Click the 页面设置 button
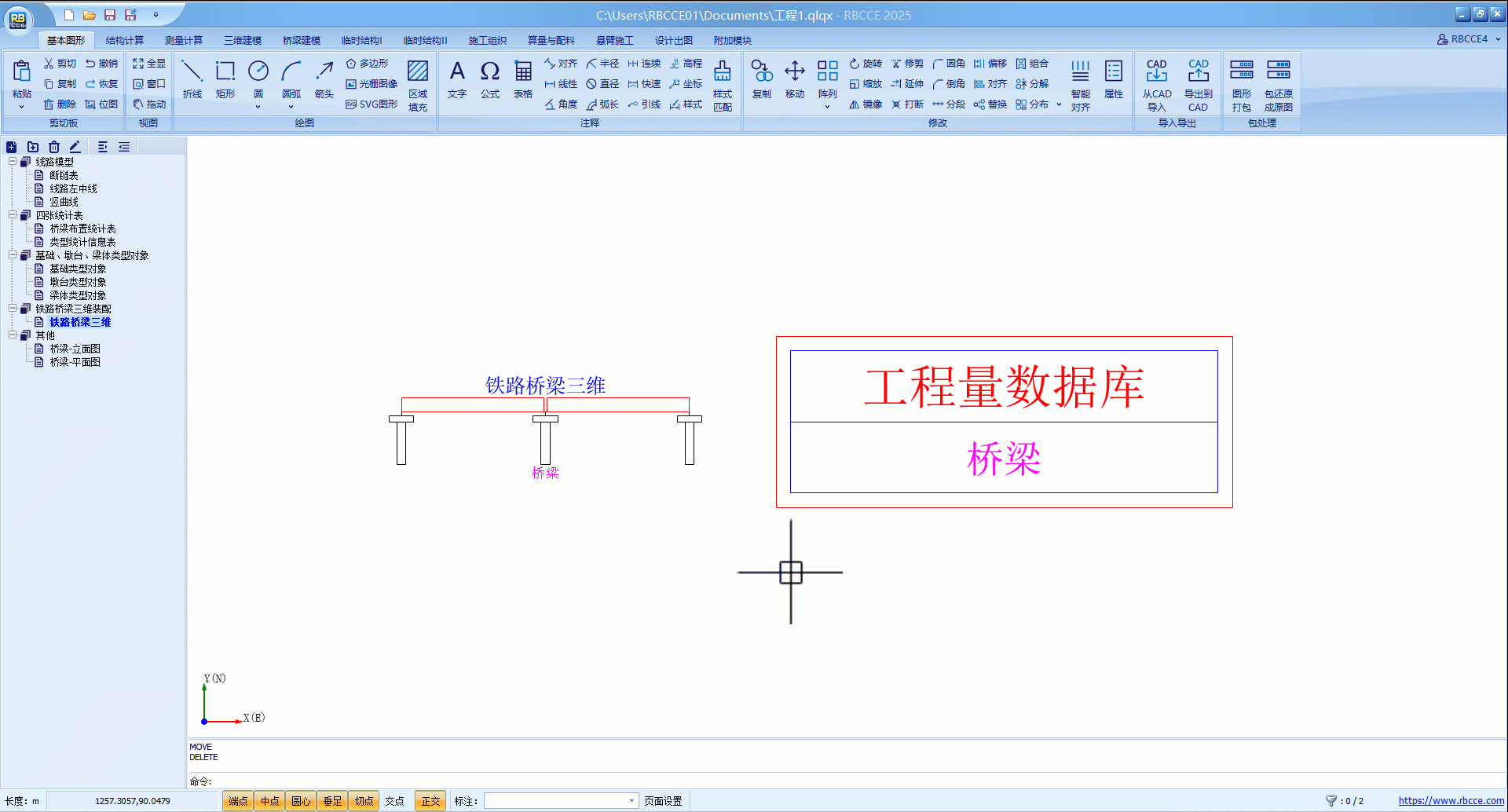 (x=663, y=801)
